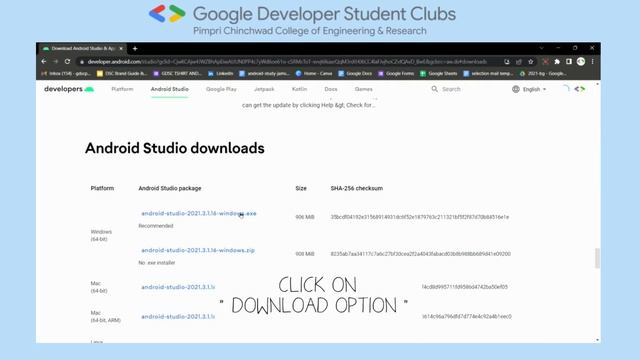Open the Jetpack nav tab
Image resolution: width=640 pixels, height=360 pixels.
(x=264, y=89)
